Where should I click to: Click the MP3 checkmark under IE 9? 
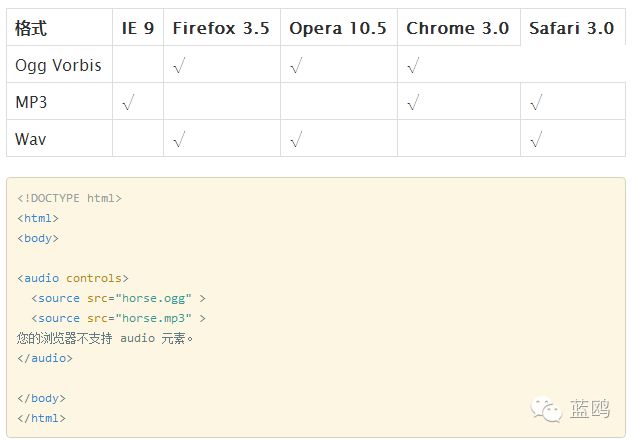(x=128, y=102)
